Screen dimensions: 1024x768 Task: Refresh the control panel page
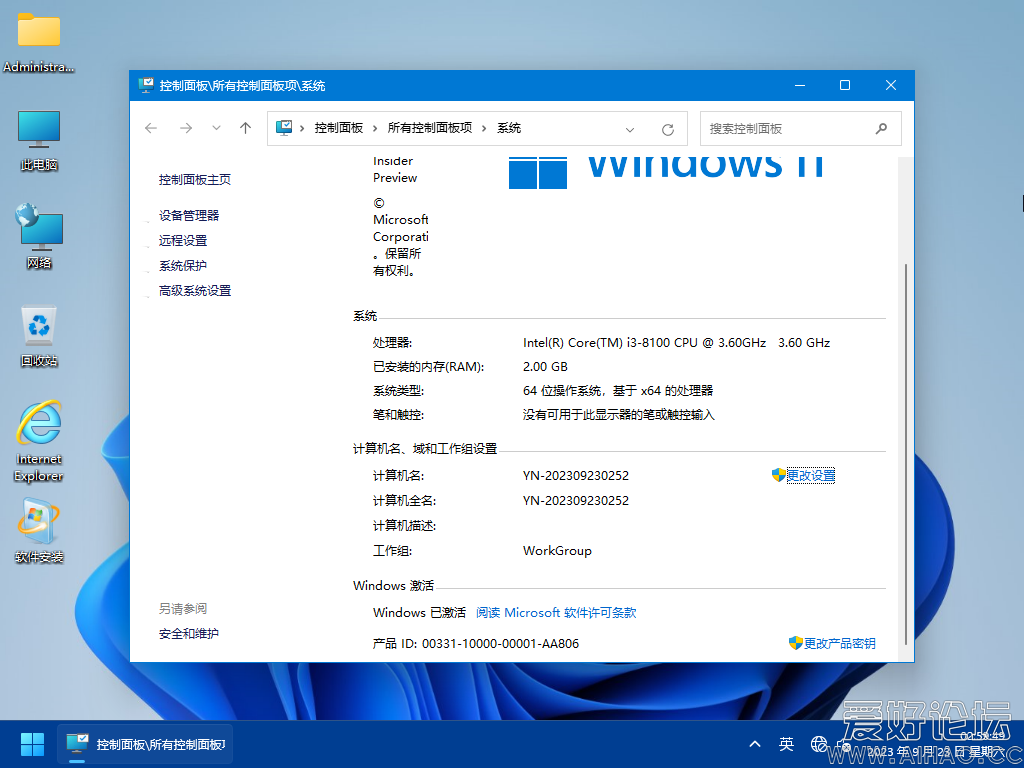[668, 129]
